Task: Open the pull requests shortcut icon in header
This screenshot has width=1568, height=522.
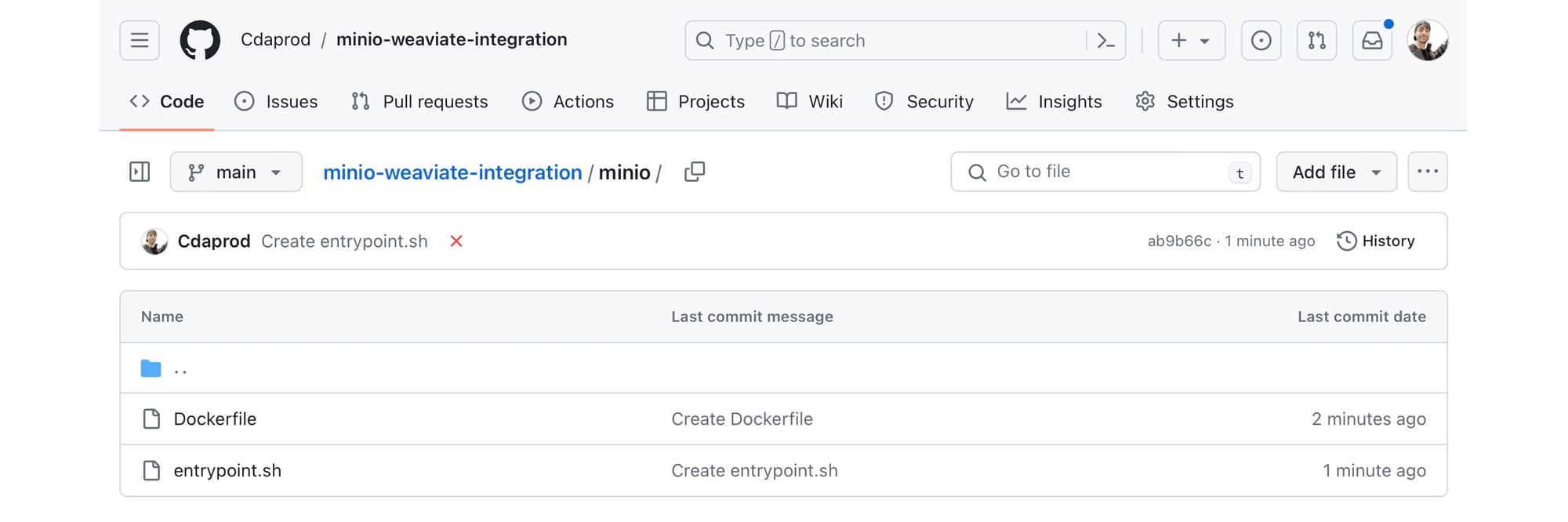Action: click(x=1316, y=41)
